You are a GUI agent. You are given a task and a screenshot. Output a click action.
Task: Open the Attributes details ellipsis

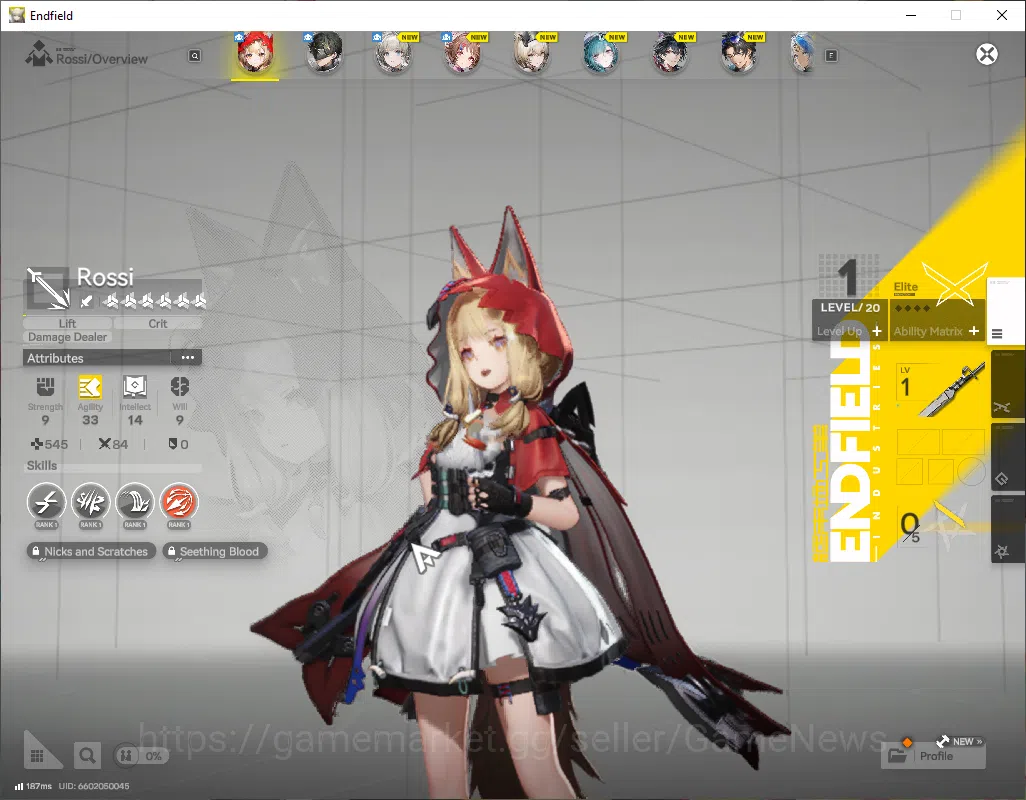188,358
